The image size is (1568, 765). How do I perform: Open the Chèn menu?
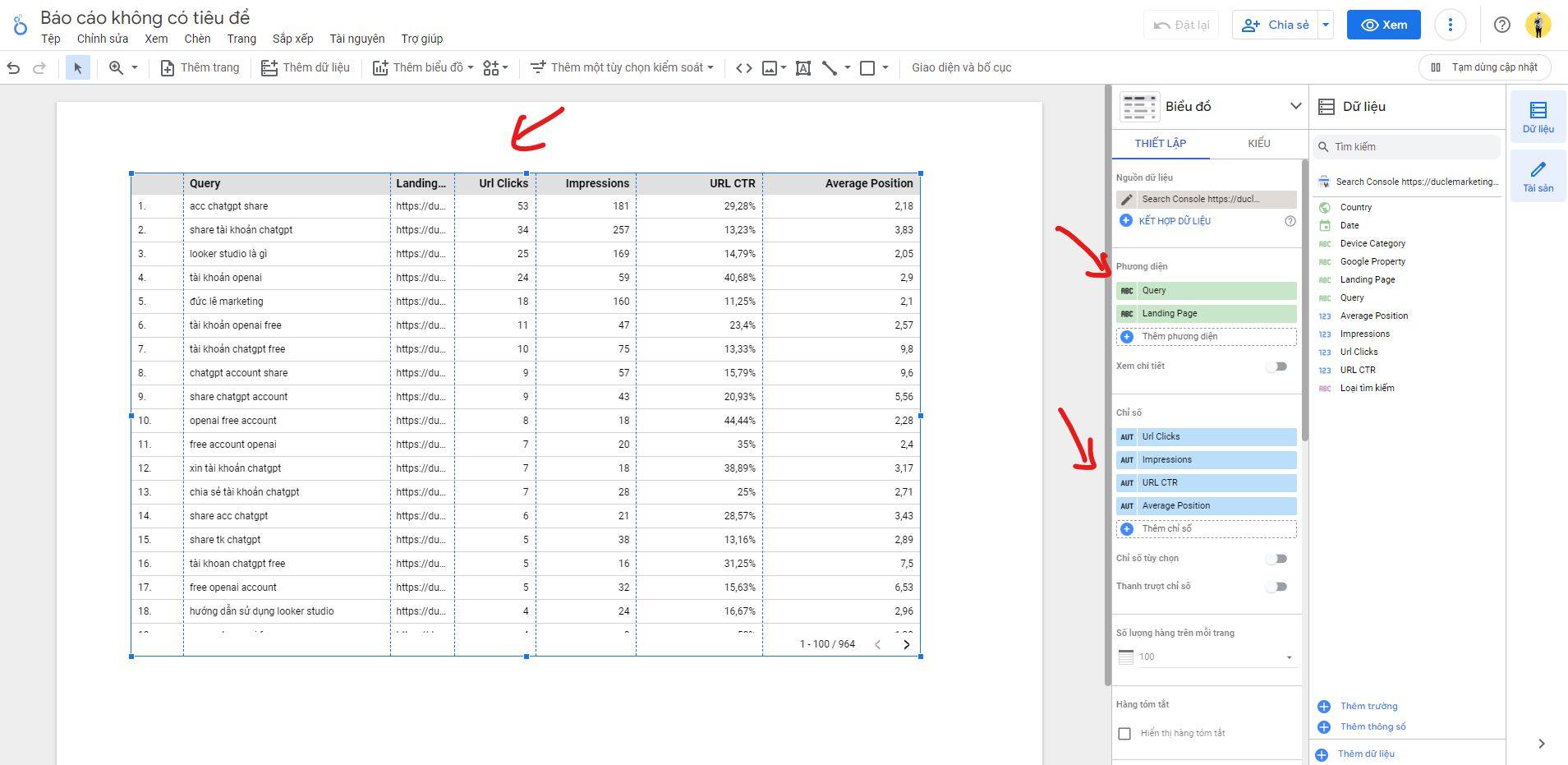(197, 39)
